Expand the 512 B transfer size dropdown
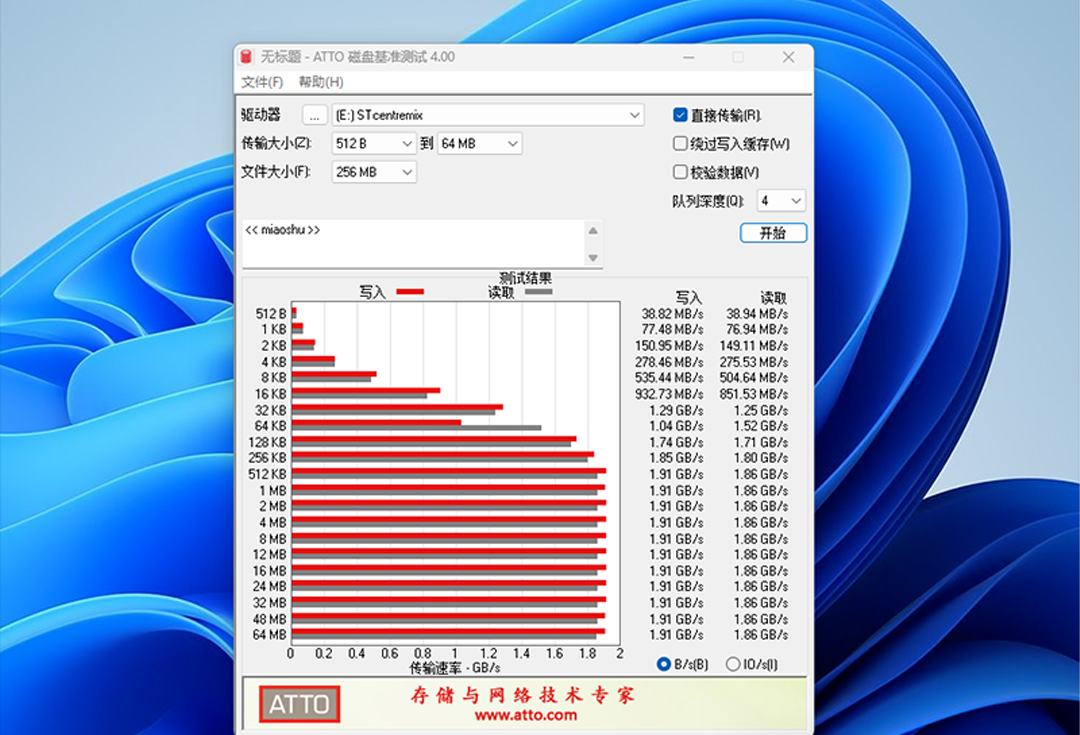The width and height of the screenshot is (1080, 735). [x=374, y=144]
